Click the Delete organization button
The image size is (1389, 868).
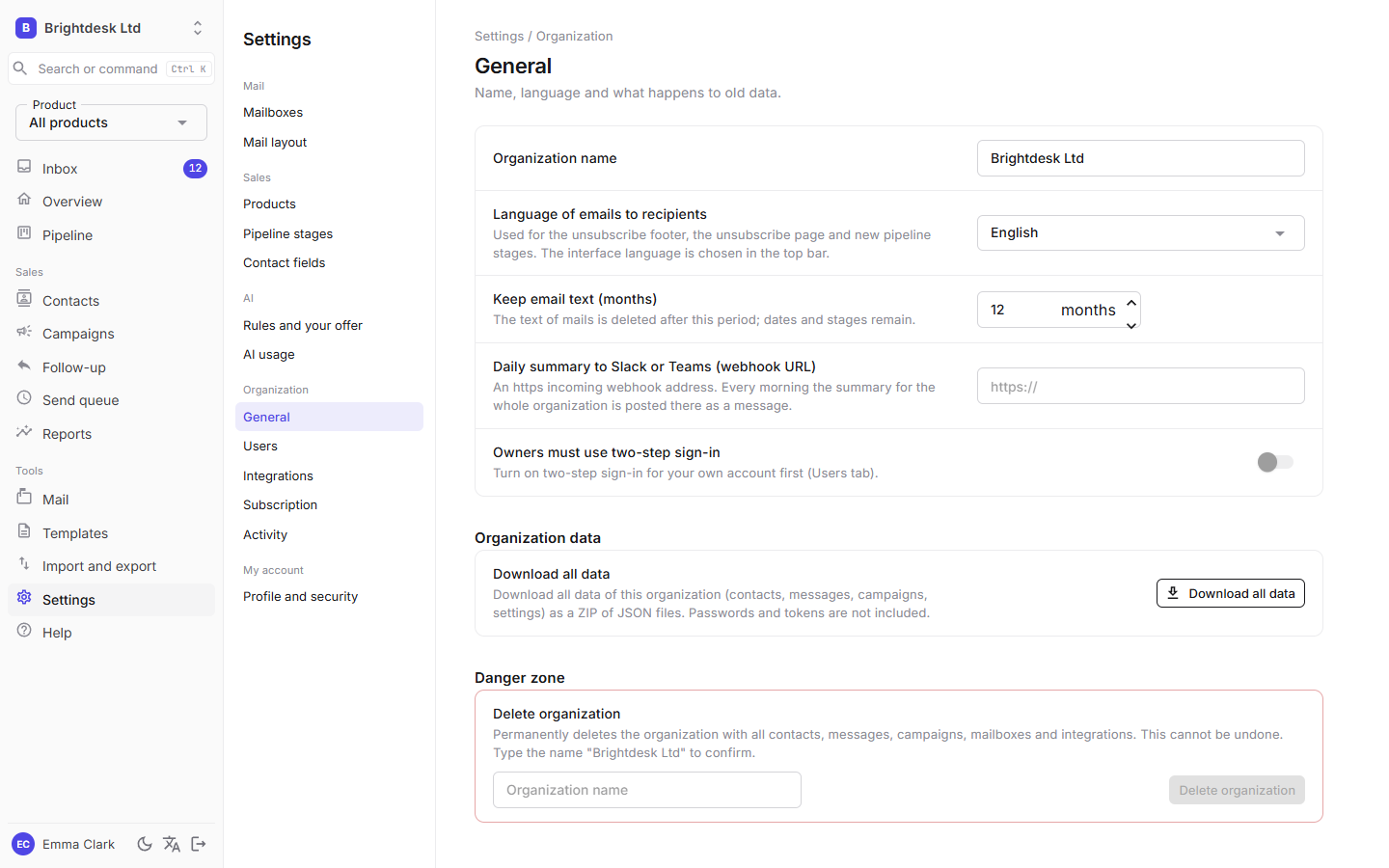click(x=1237, y=790)
